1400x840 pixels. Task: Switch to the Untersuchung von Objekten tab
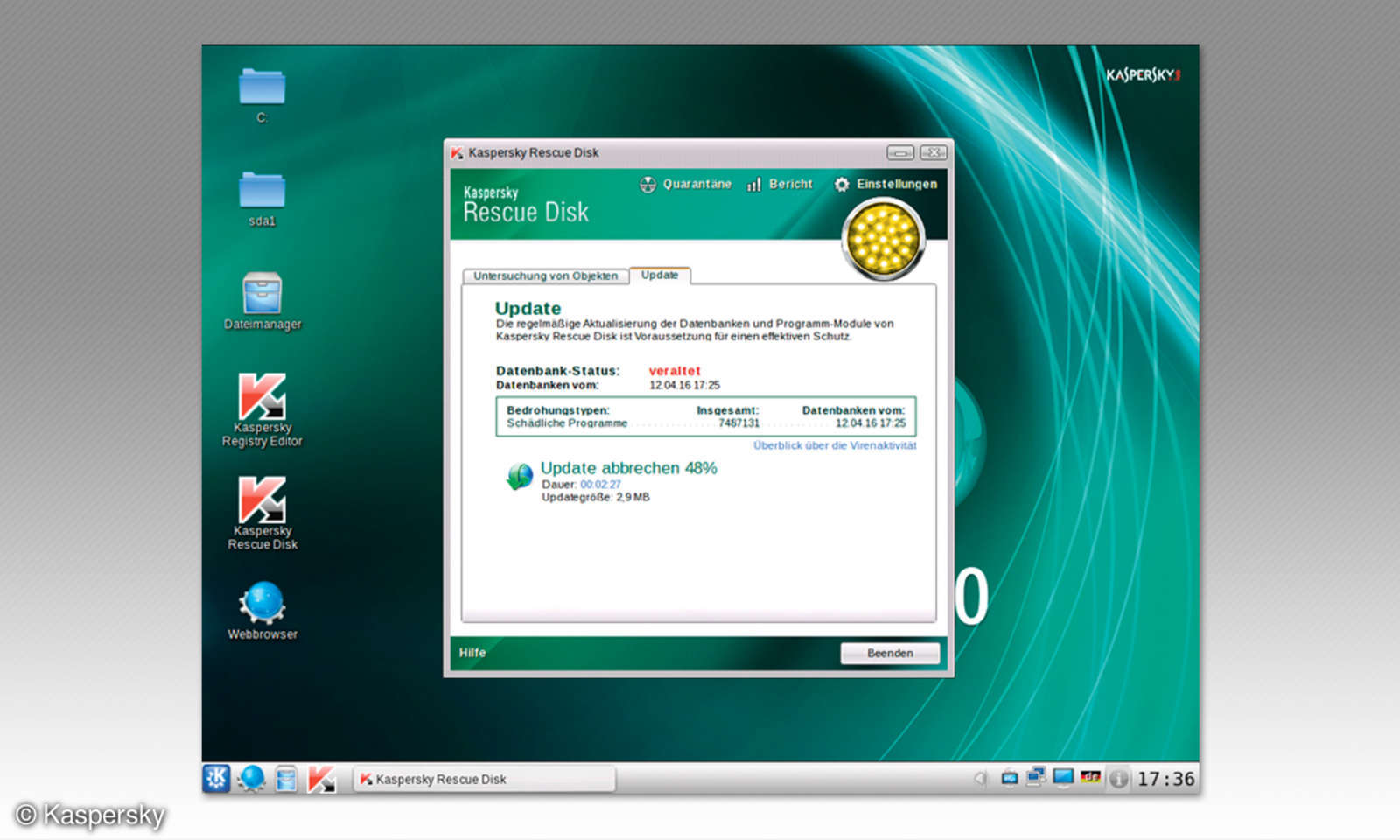click(544, 276)
